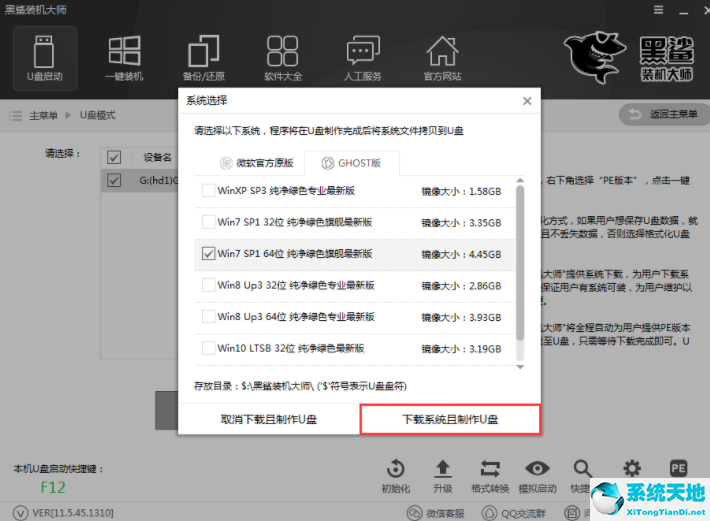Open QQ交流群 in status bar
This screenshot has height=521, width=710.
tap(513, 513)
